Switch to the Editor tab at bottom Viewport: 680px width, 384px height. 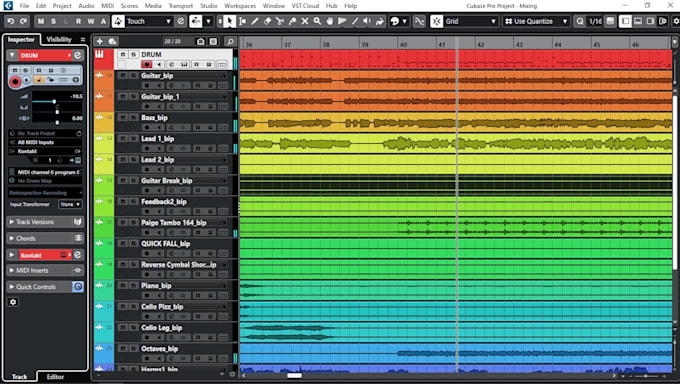[56, 377]
